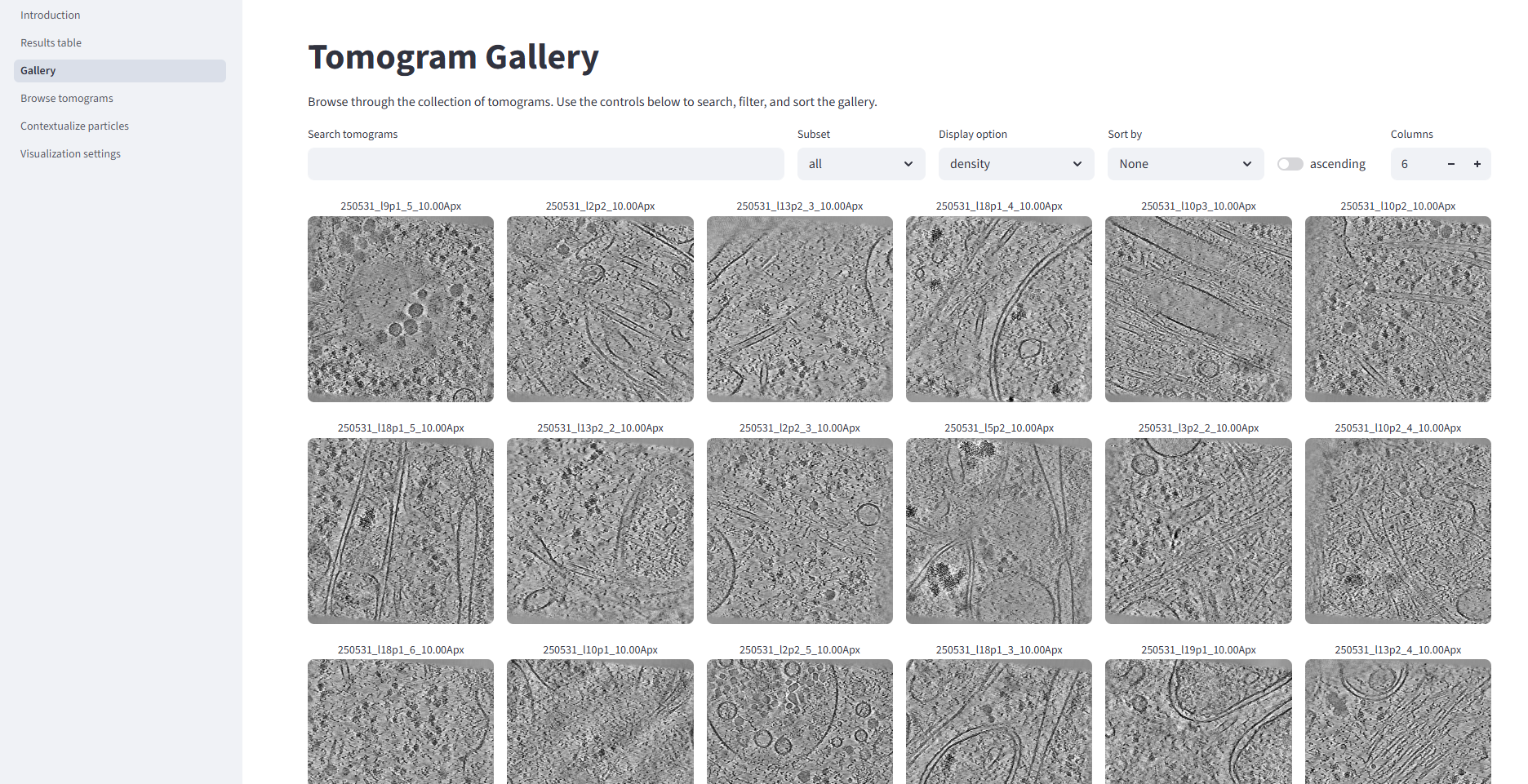This screenshot has width=1528, height=784.
Task: Increase columns with the plus button
Action: pyautogui.click(x=1477, y=164)
